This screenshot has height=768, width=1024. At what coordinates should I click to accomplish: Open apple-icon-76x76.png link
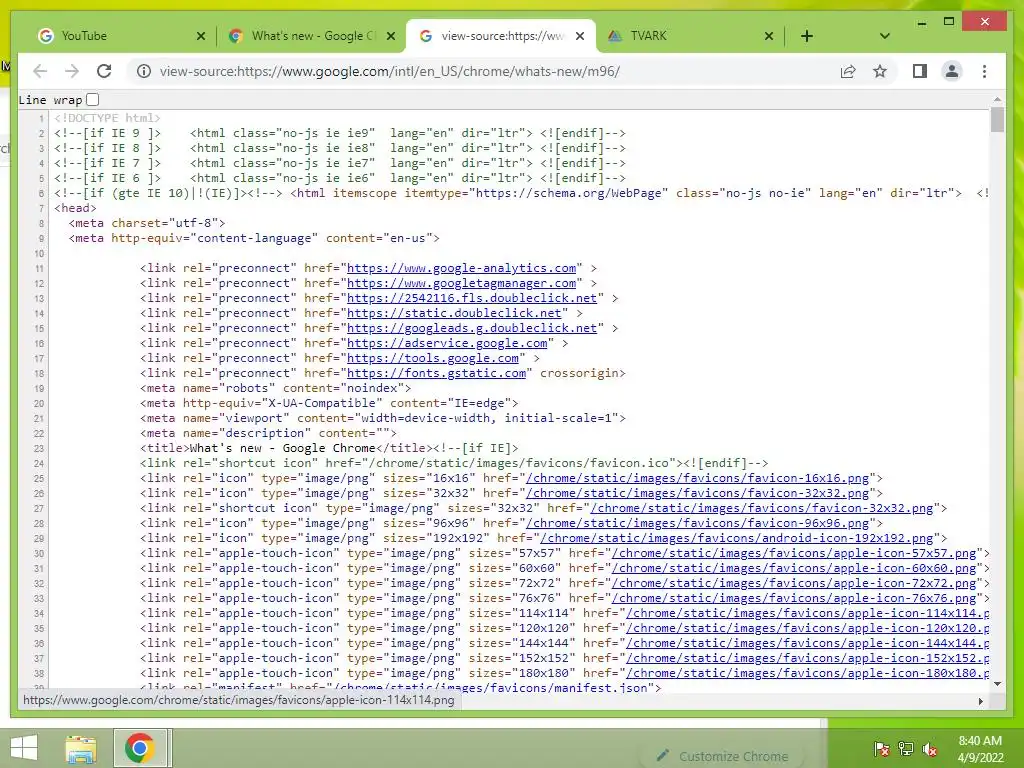(794, 598)
